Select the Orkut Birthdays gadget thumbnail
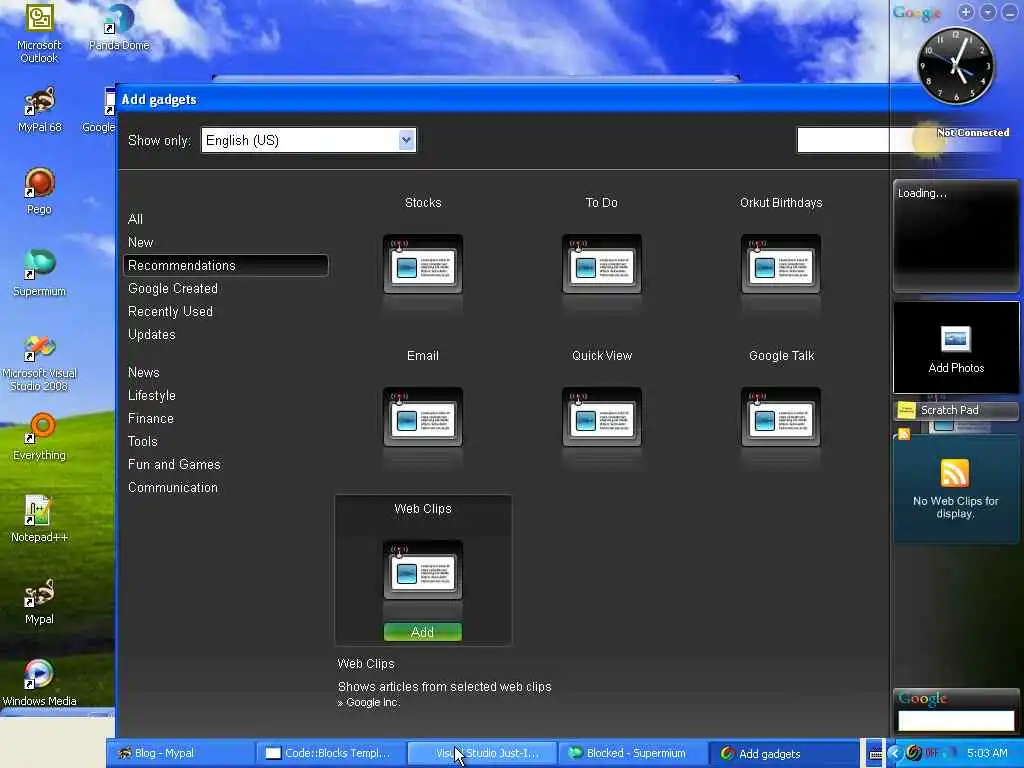The image size is (1024, 768). pos(780,264)
